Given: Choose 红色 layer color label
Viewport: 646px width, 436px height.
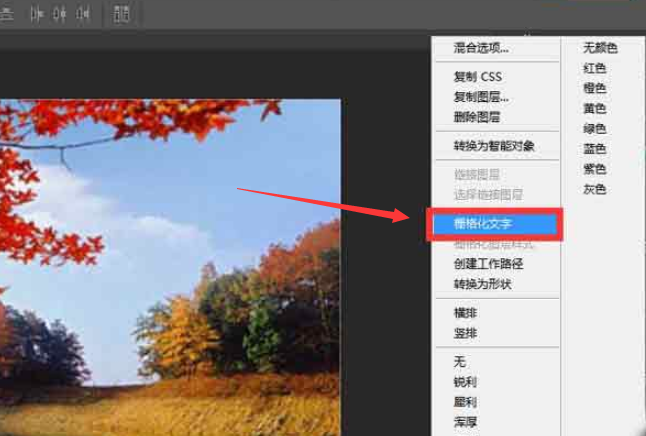Looking at the screenshot, I should pyautogui.click(x=595, y=68).
